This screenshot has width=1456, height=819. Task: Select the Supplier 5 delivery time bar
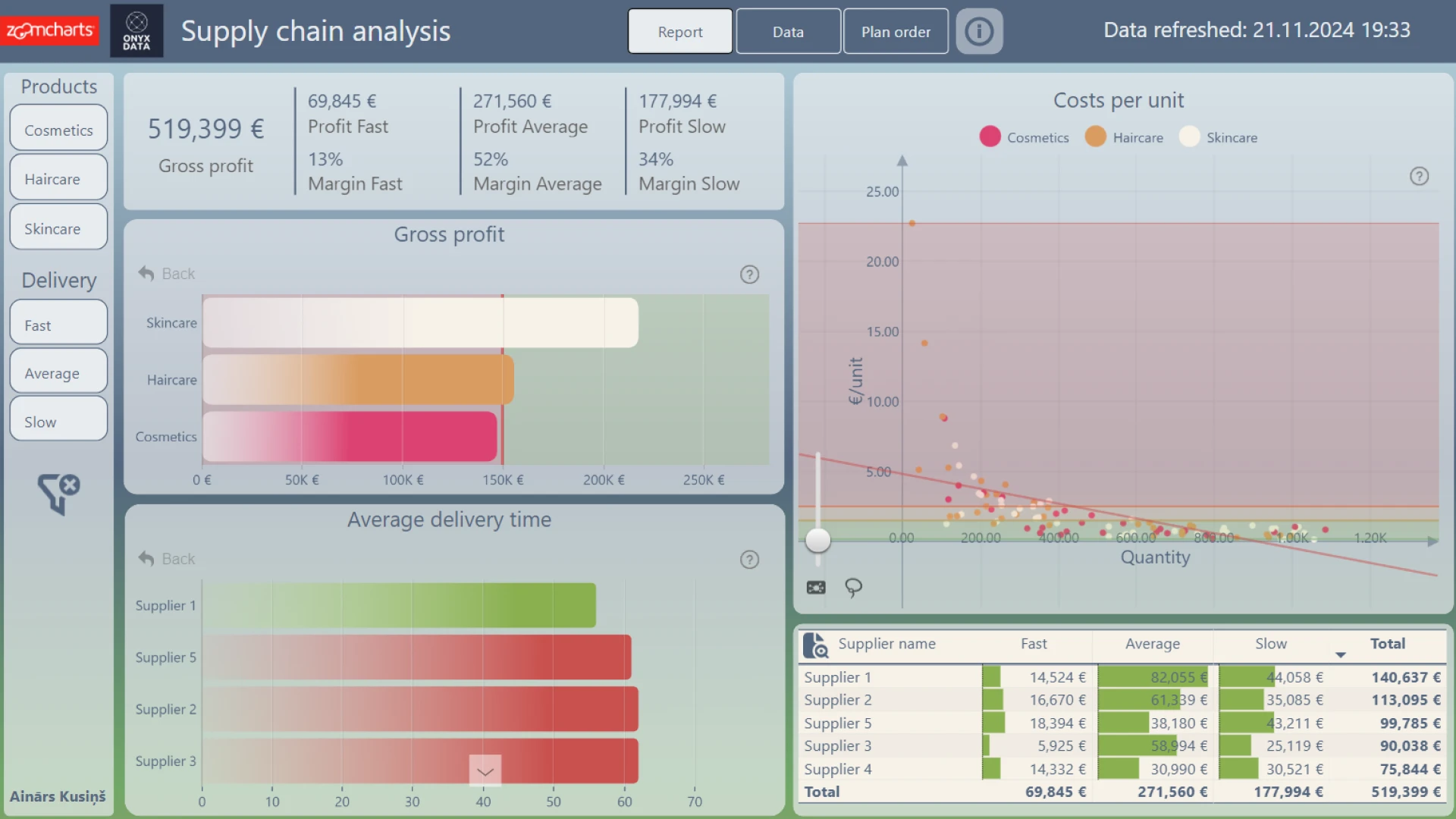pos(417,657)
